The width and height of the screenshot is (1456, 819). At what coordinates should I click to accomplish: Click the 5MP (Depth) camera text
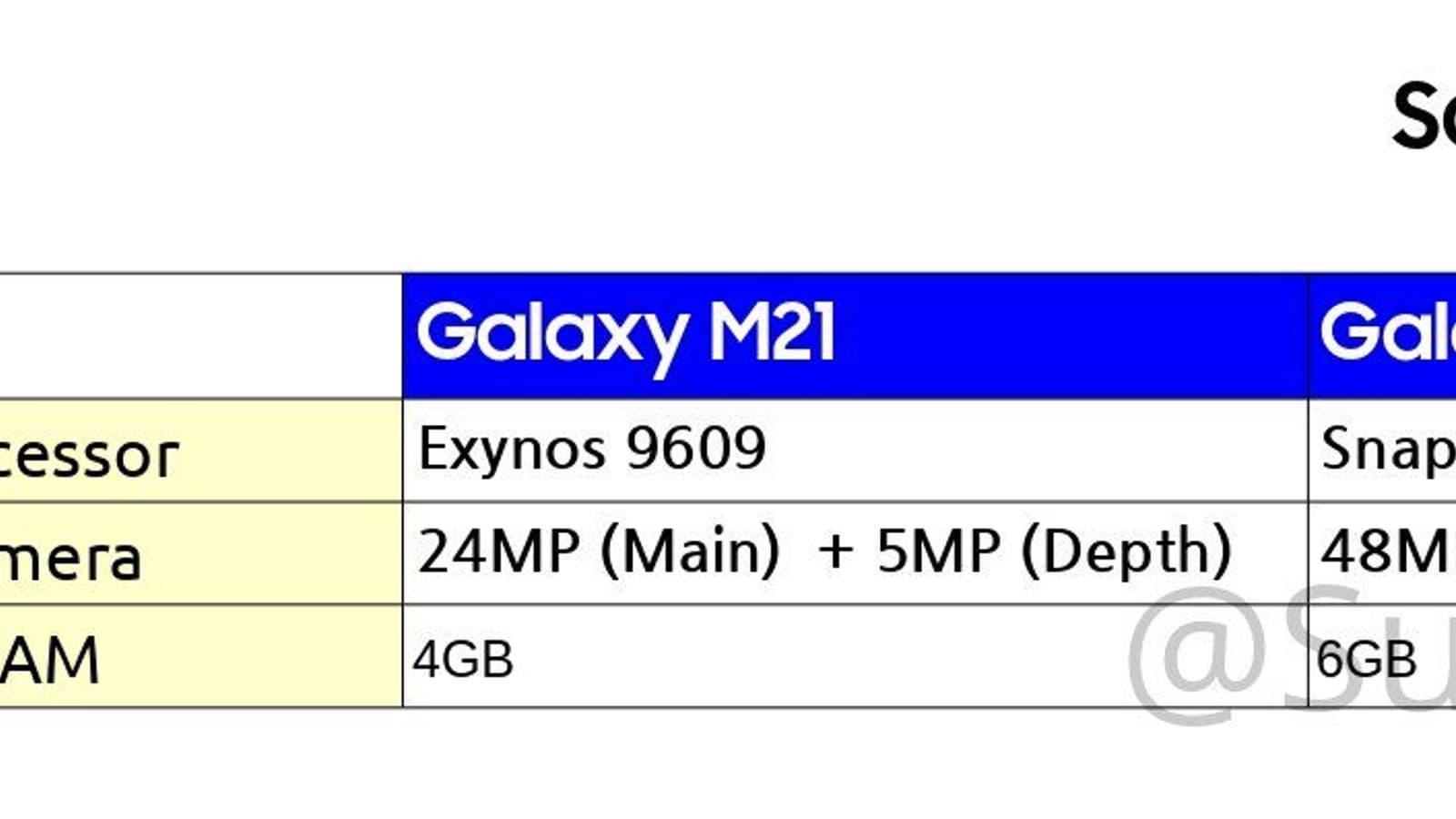point(1054,551)
